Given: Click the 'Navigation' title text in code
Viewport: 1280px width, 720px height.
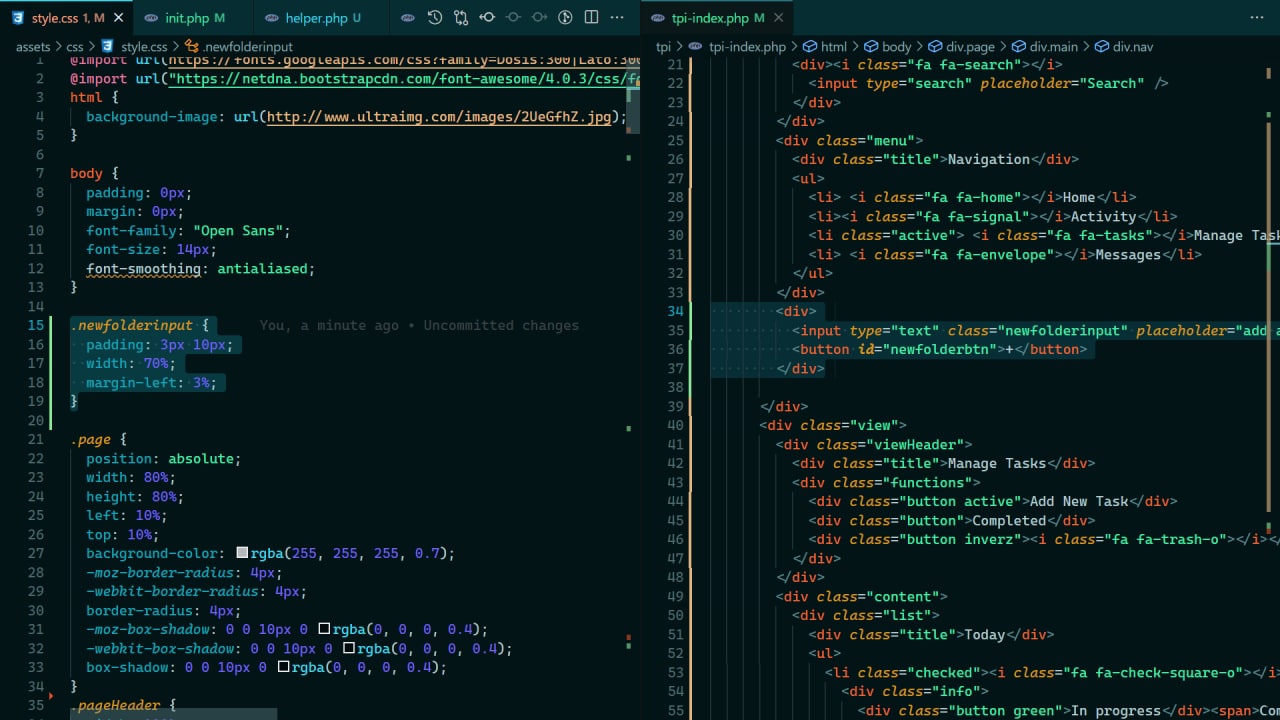Looking at the screenshot, I should click(x=988, y=159).
